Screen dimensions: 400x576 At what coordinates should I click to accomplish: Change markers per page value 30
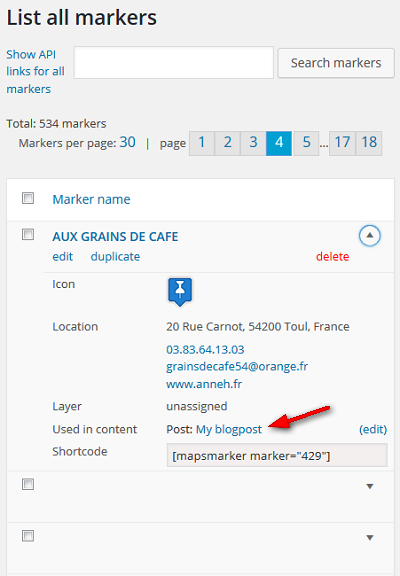click(127, 142)
